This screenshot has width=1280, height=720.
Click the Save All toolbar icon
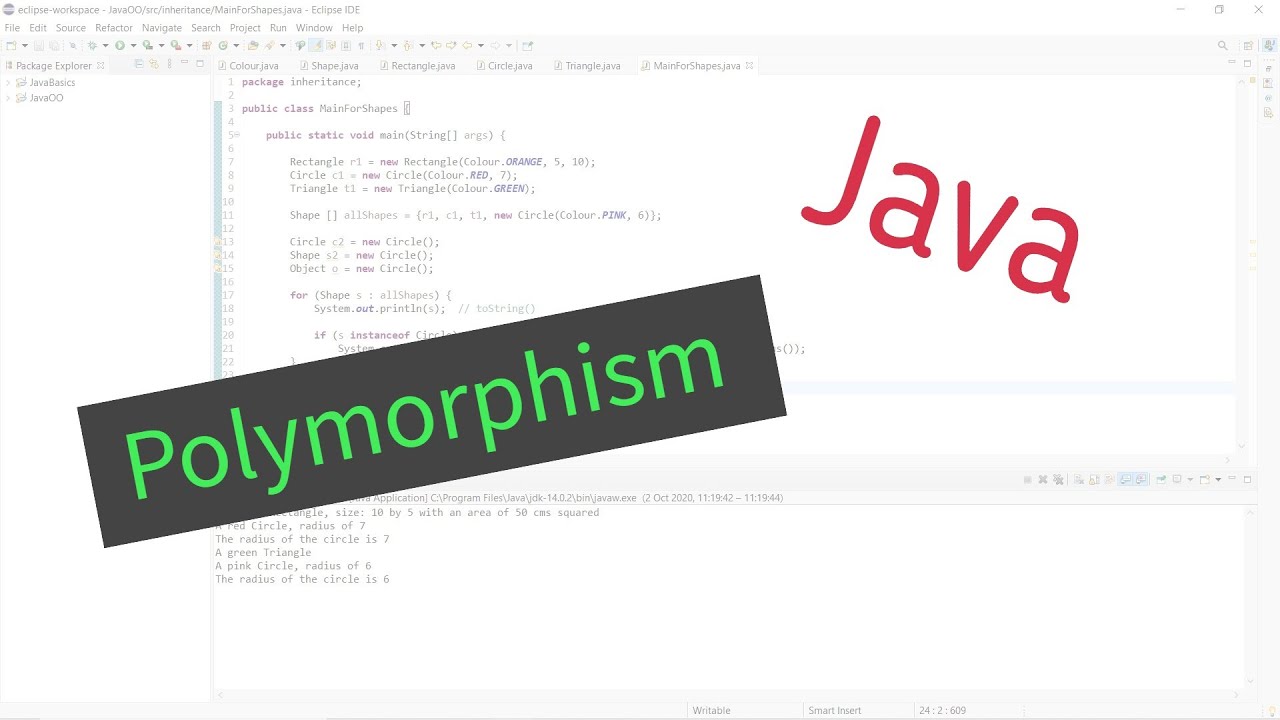(54, 45)
